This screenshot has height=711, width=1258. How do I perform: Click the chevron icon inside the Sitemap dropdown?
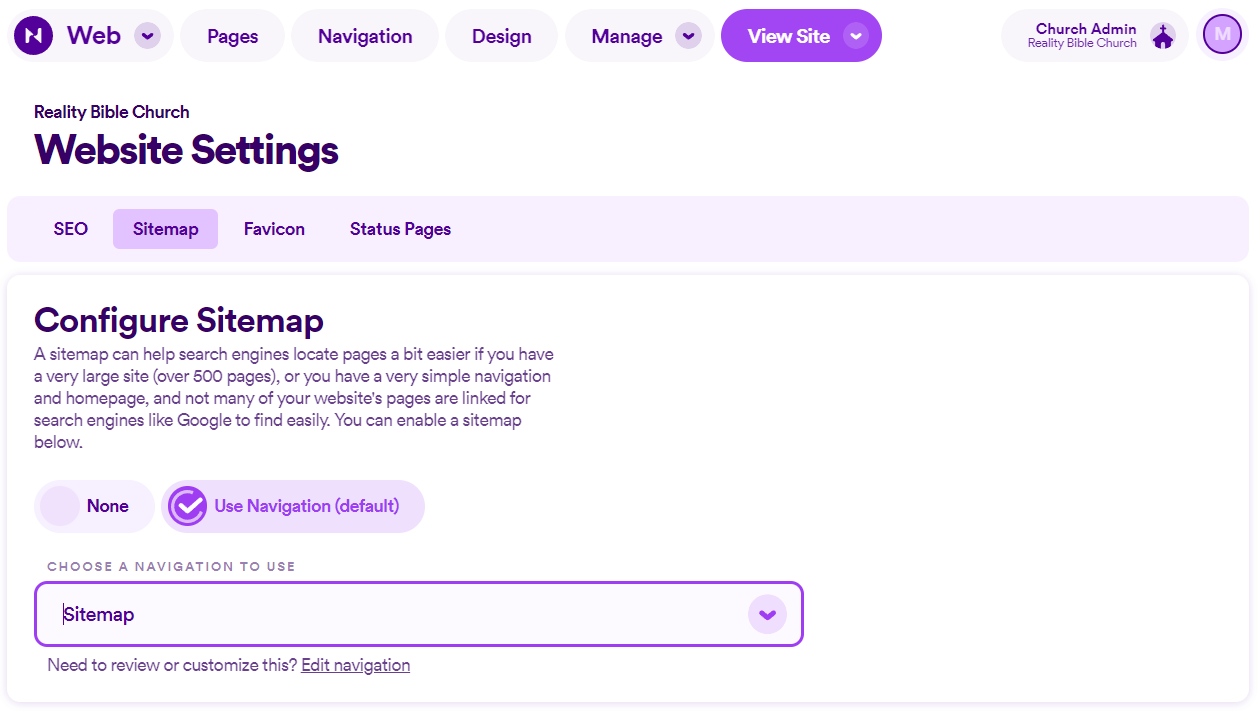coord(767,614)
